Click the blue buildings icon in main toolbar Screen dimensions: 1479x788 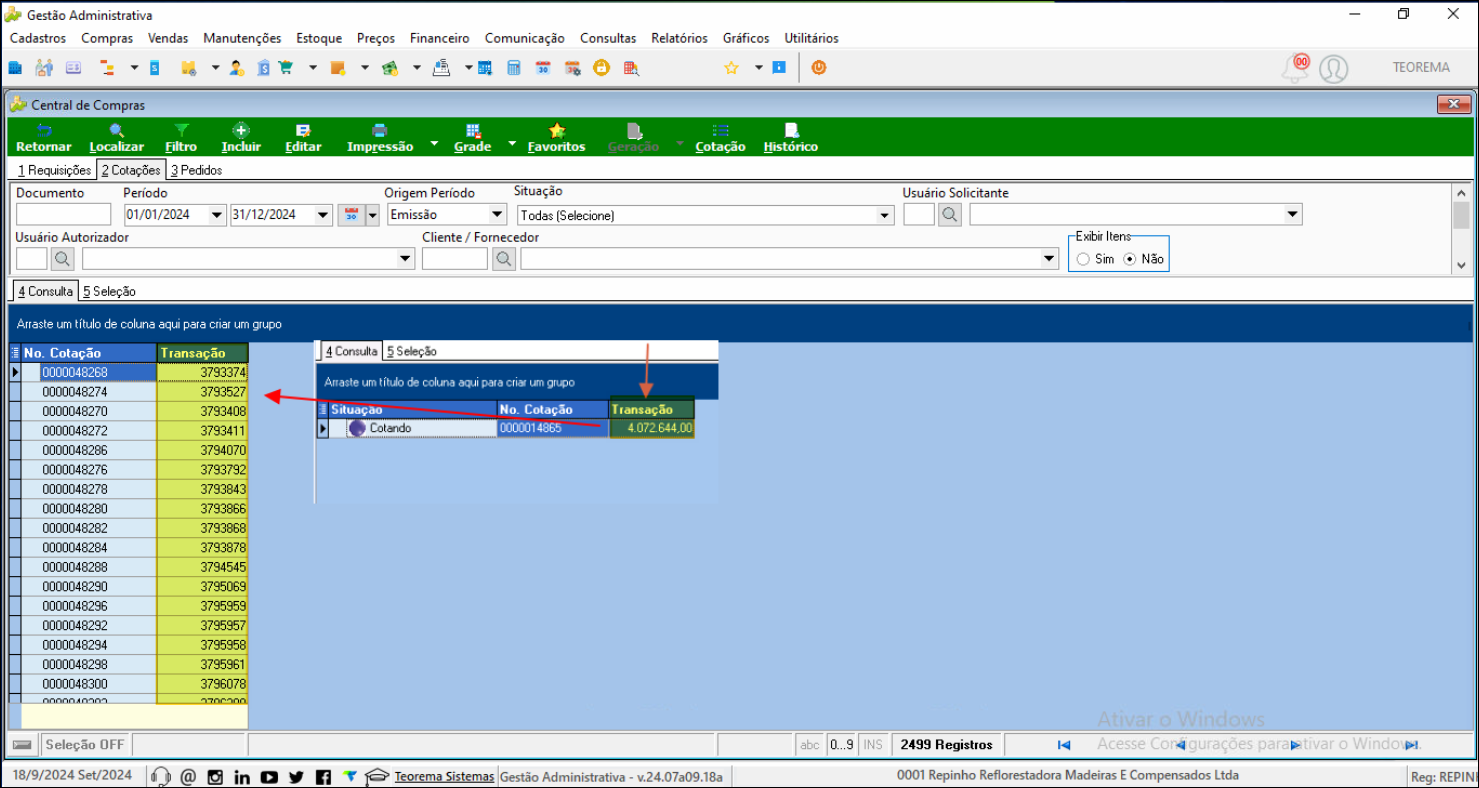(x=15, y=68)
